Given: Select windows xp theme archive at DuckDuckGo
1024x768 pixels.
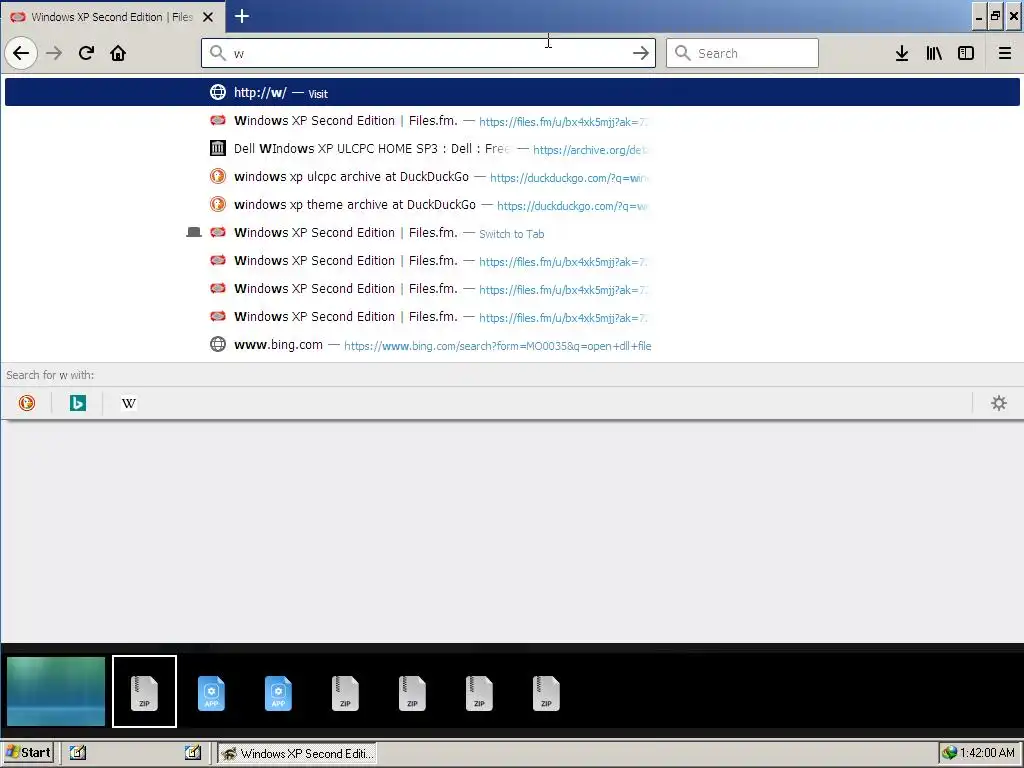Looking at the screenshot, I should tap(512, 204).
